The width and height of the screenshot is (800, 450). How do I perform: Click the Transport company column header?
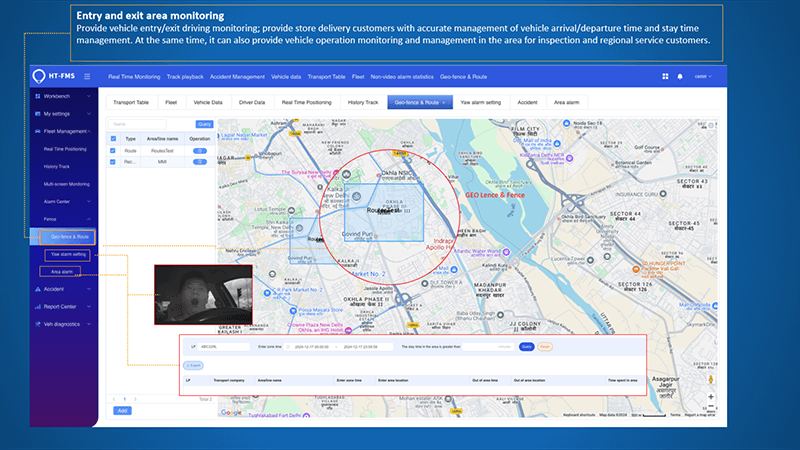(229, 381)
